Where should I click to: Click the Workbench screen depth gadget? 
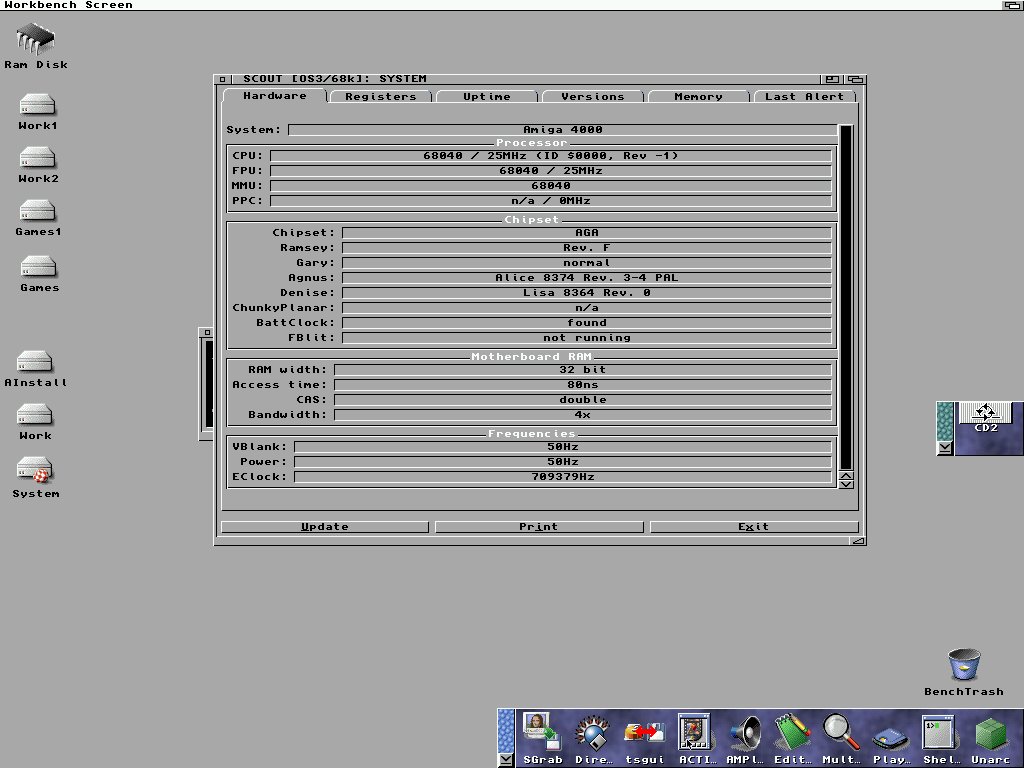pos(1013,5)
